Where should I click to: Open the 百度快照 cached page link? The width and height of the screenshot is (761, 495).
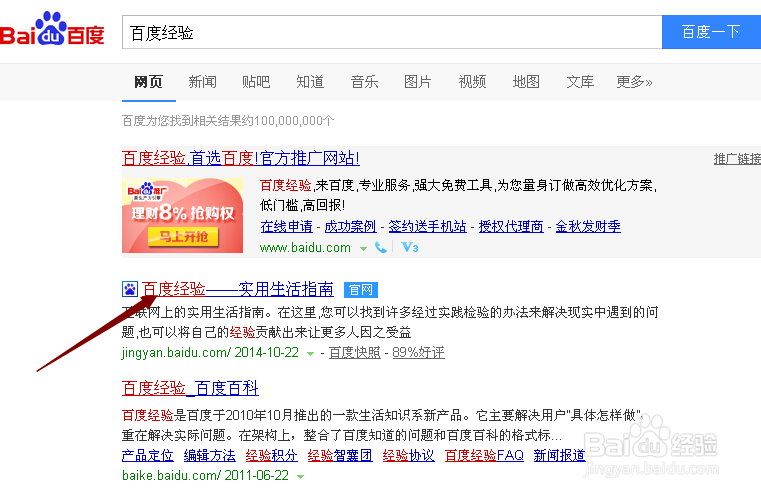[355, 352]
